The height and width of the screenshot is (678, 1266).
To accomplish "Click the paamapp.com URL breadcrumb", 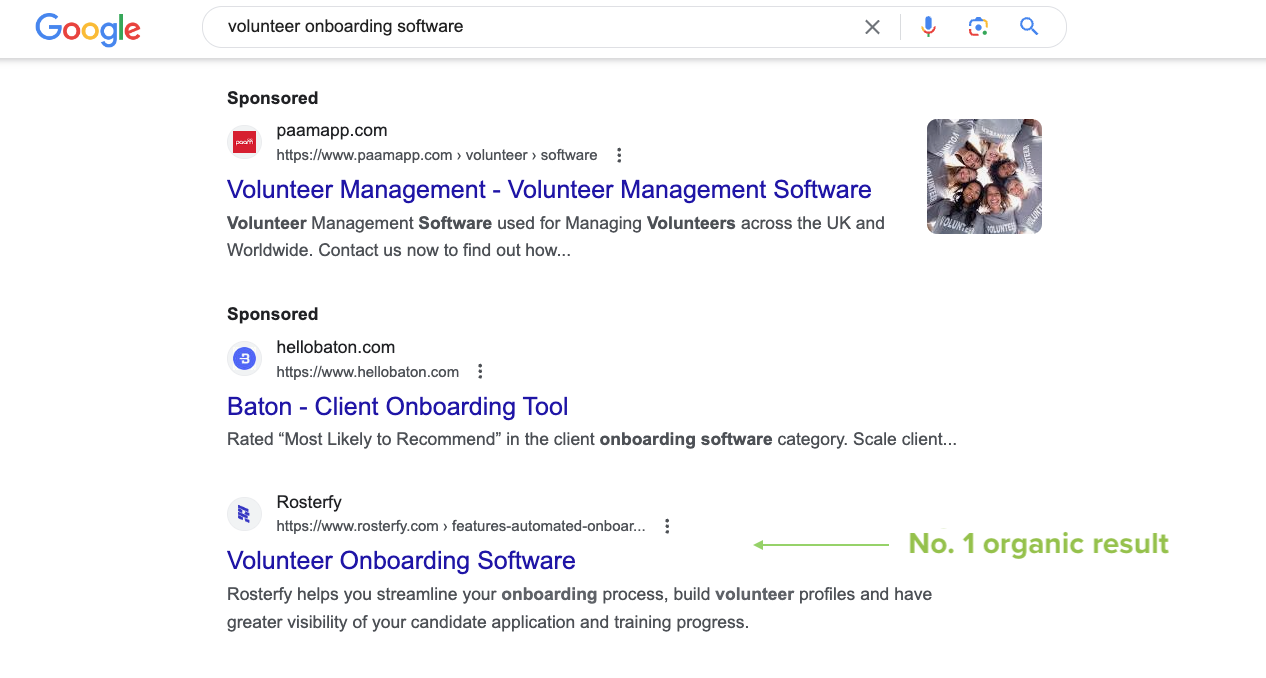I will (436, 155).
